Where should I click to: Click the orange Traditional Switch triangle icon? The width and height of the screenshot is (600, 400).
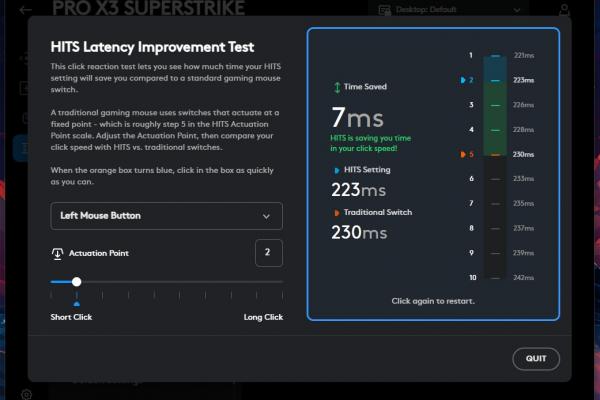coord(337,213)
